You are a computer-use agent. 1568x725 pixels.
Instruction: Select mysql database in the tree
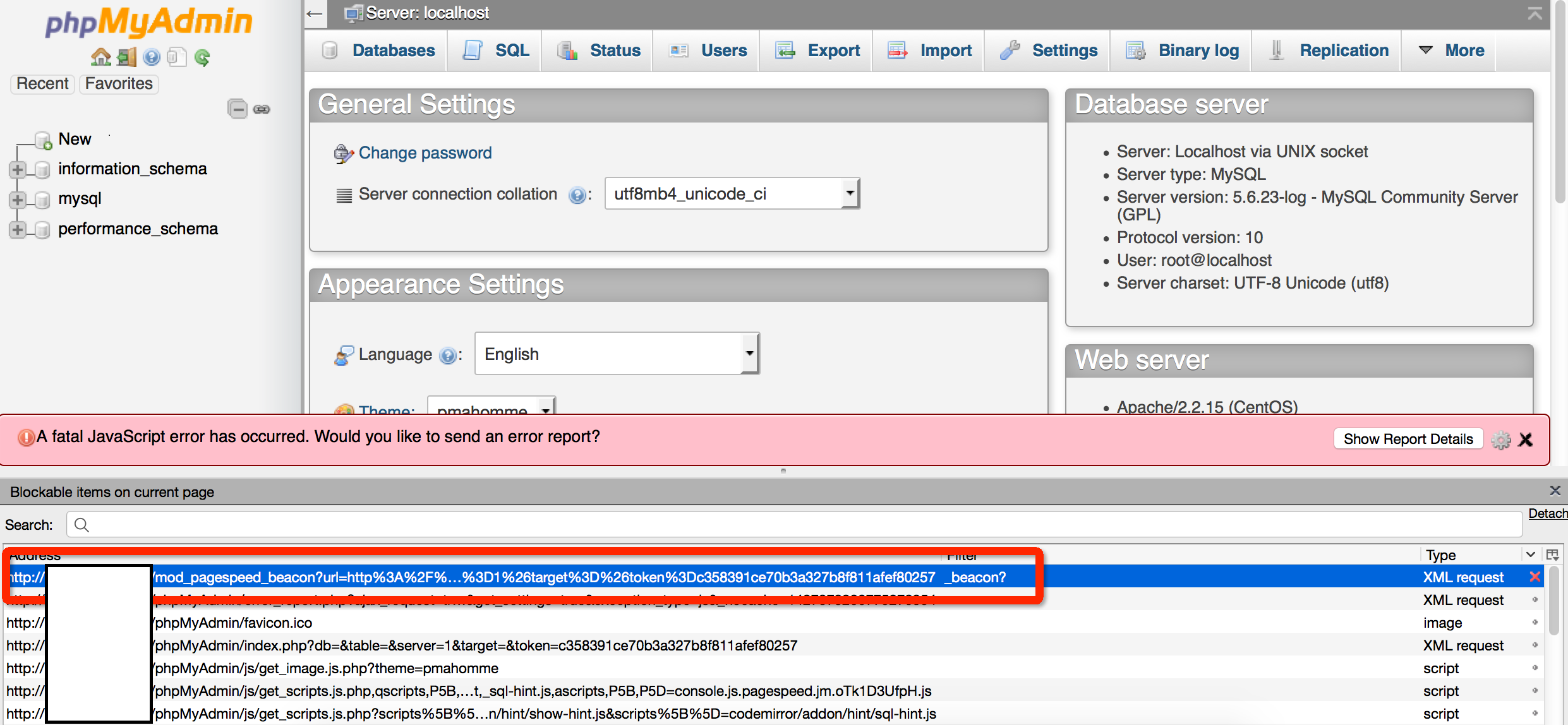click(80, 199)
